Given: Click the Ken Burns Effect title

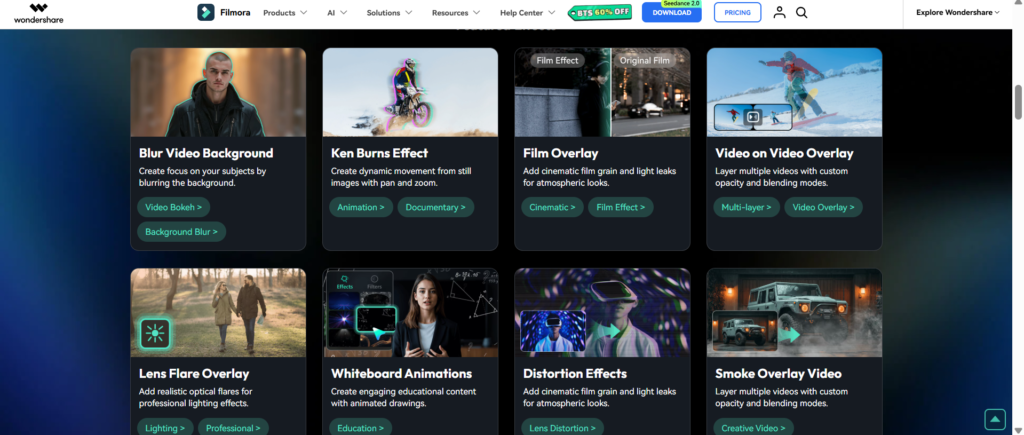Looking at the screenshot, I should click(379, 153).
